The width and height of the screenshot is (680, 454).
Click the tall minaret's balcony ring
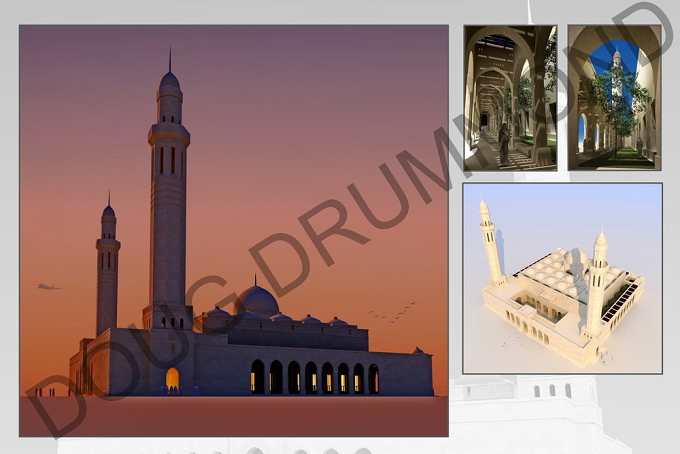coord(169,134)
